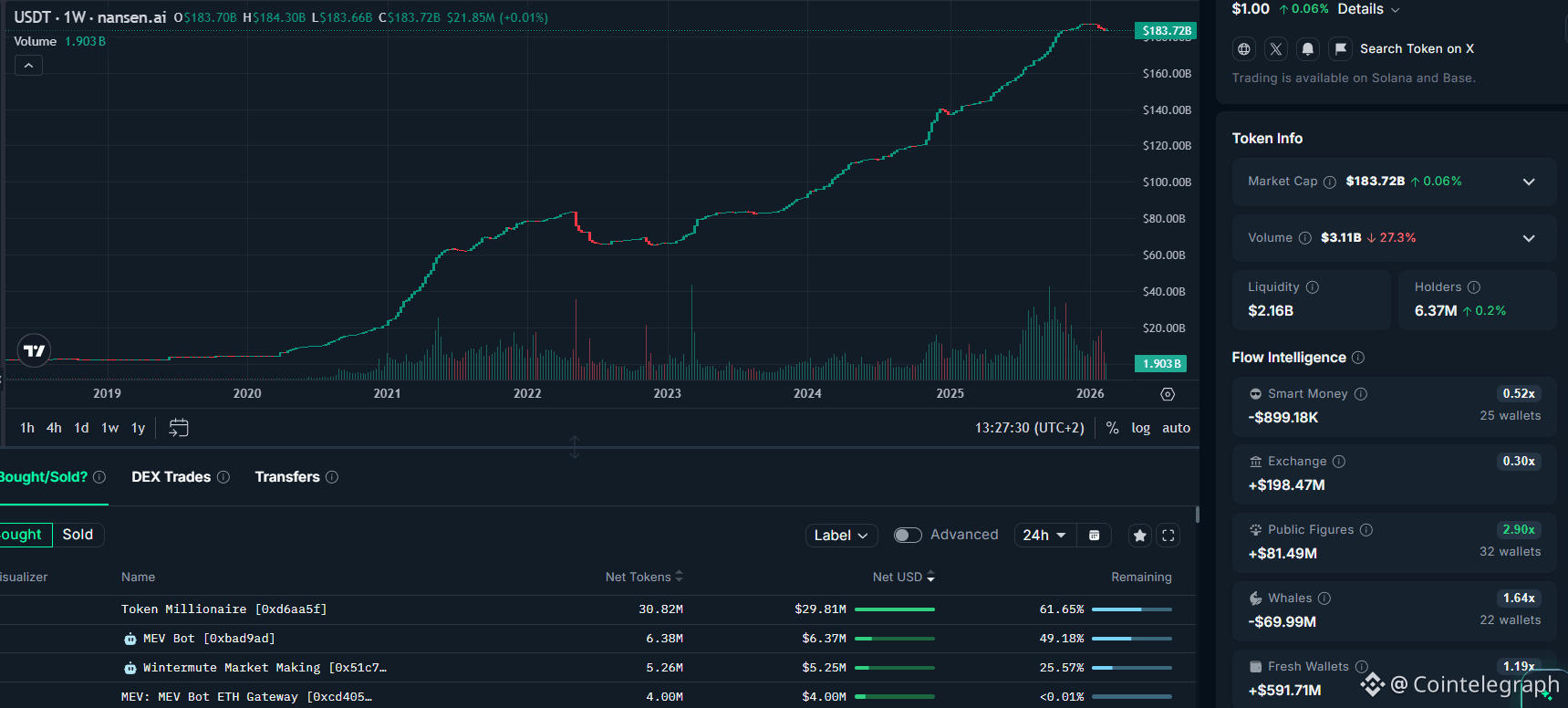This screenshot has width=1568, height=708.
Task: Click the website globe icon
Action: tap(1243, 49)
